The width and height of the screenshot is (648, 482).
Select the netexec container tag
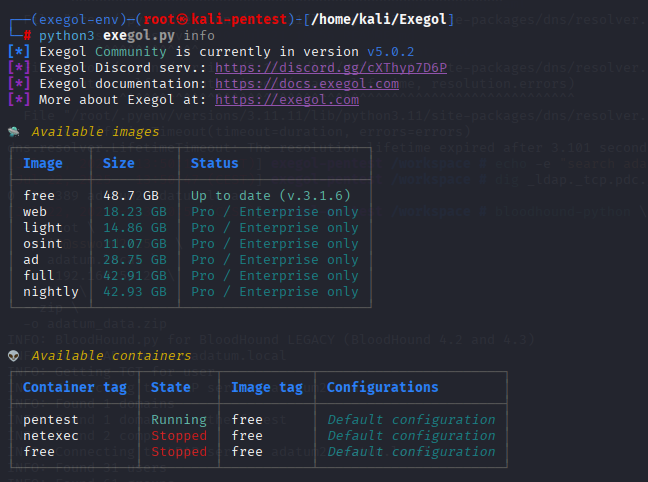[x=51, y=436]
